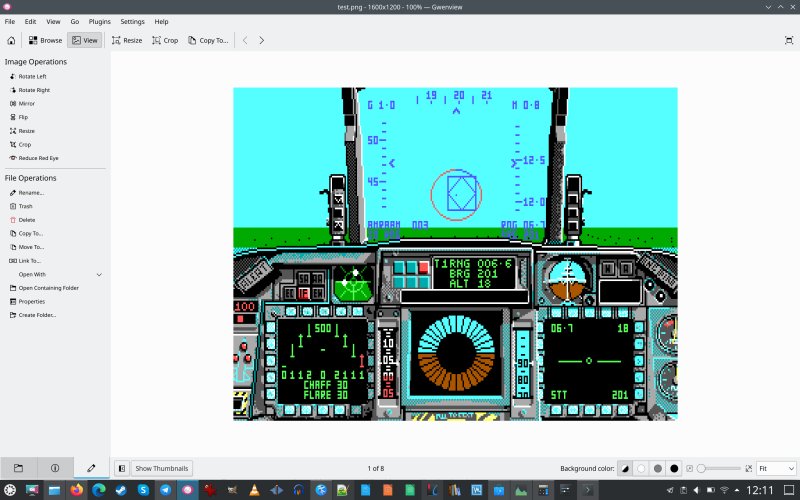Toggle the Show Thumbnails button
This screenshot has height=500, width=800.
pyautogui.click(x=161, y=468)
